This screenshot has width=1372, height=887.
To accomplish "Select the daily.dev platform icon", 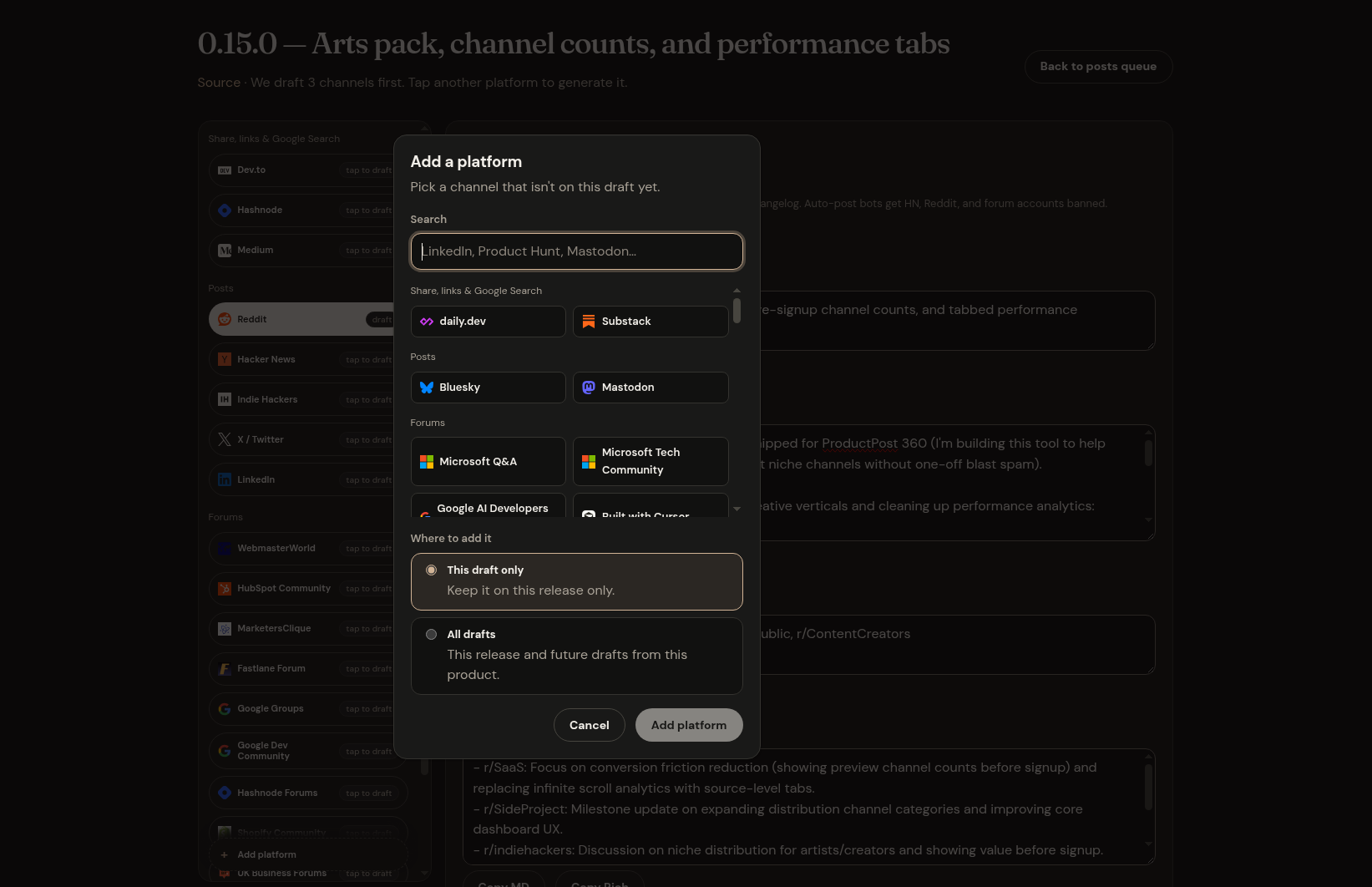I will click(427, 322).
